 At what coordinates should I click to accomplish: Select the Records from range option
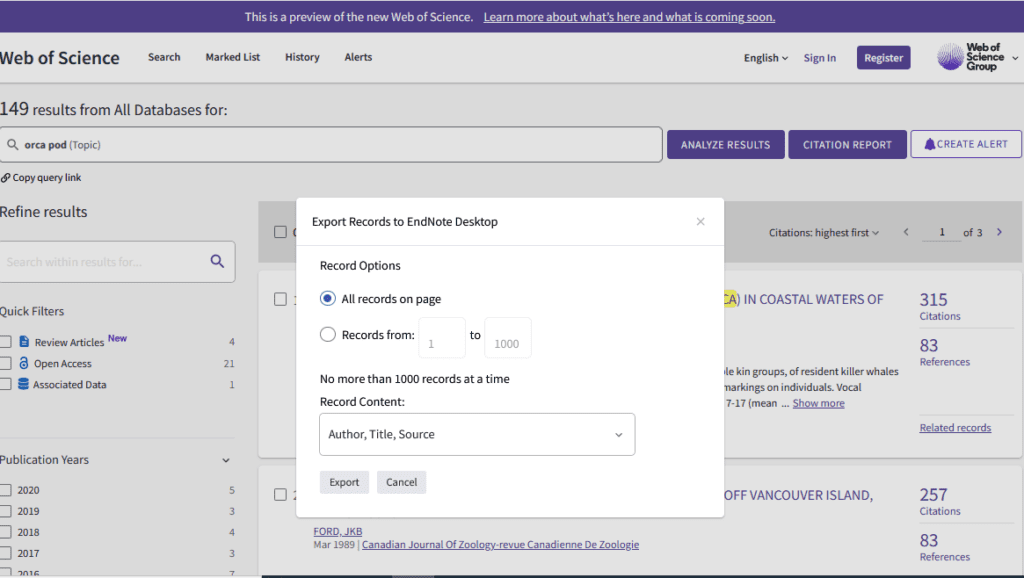328,335
